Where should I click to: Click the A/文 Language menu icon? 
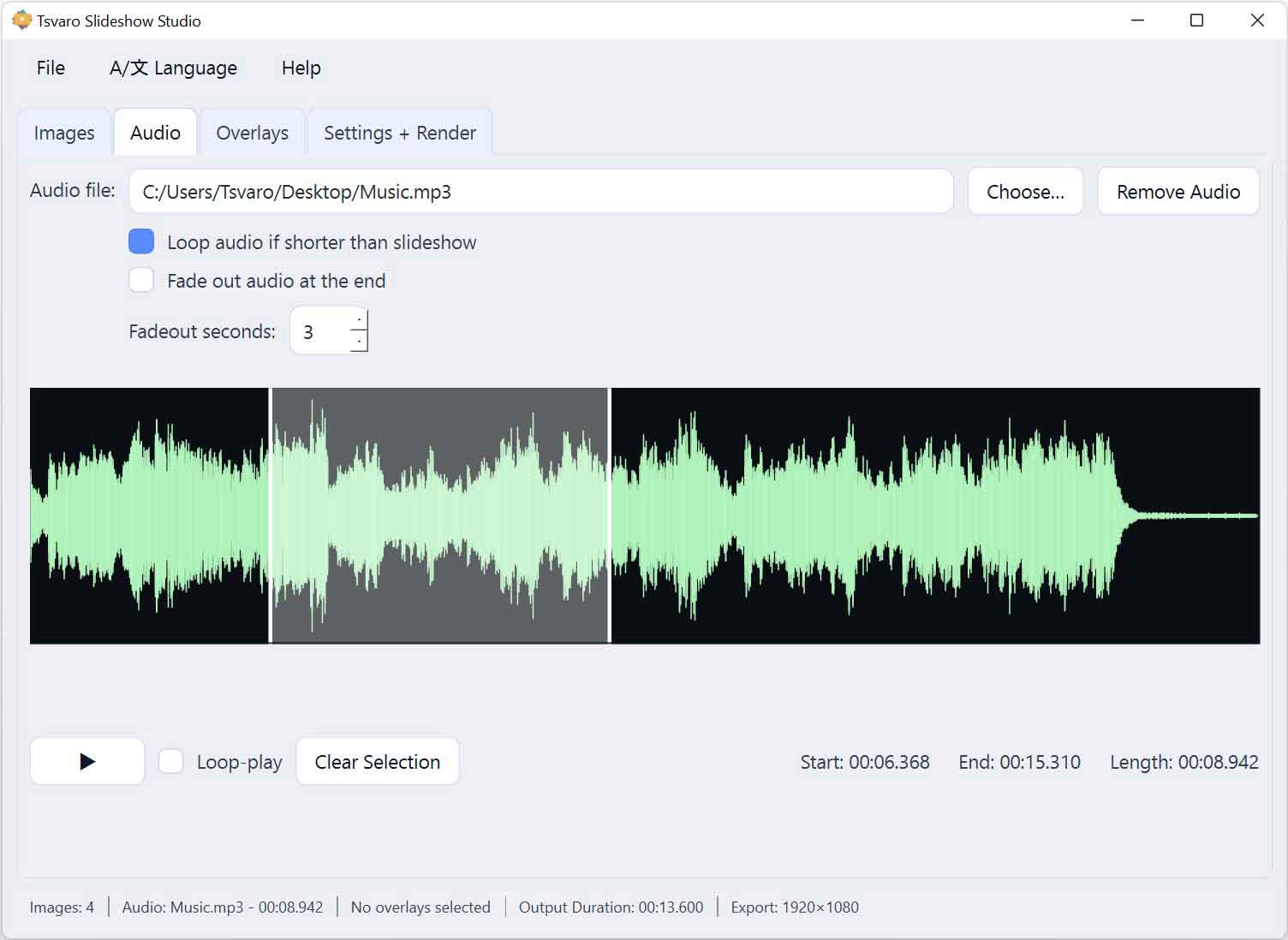(127, 68)
